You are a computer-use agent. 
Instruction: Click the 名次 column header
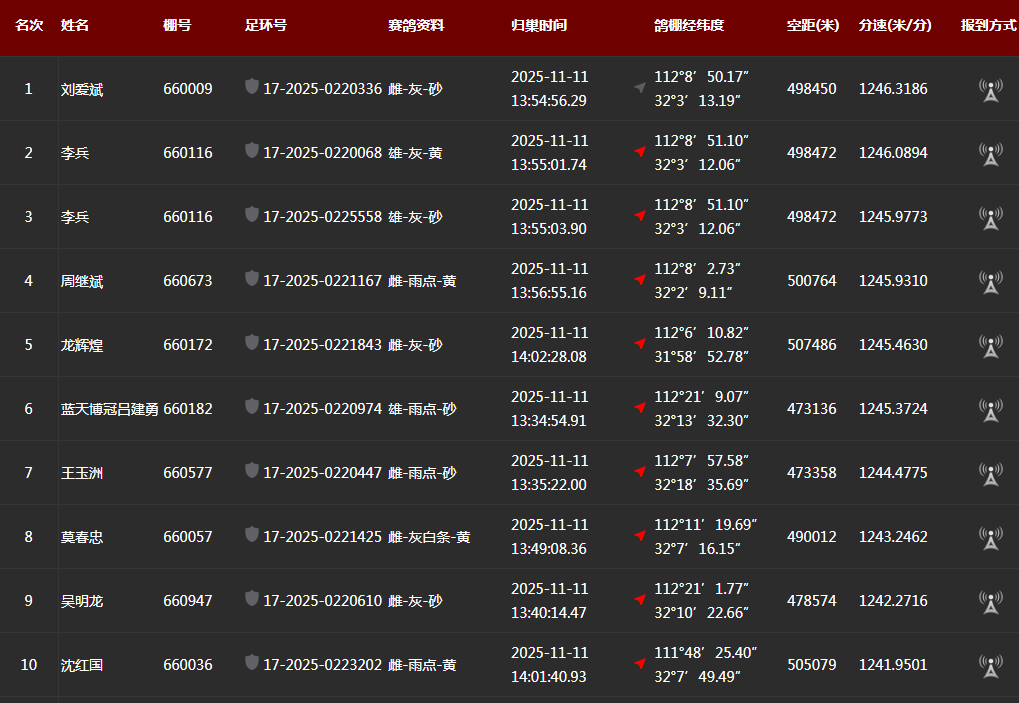(x=29, y=25)
